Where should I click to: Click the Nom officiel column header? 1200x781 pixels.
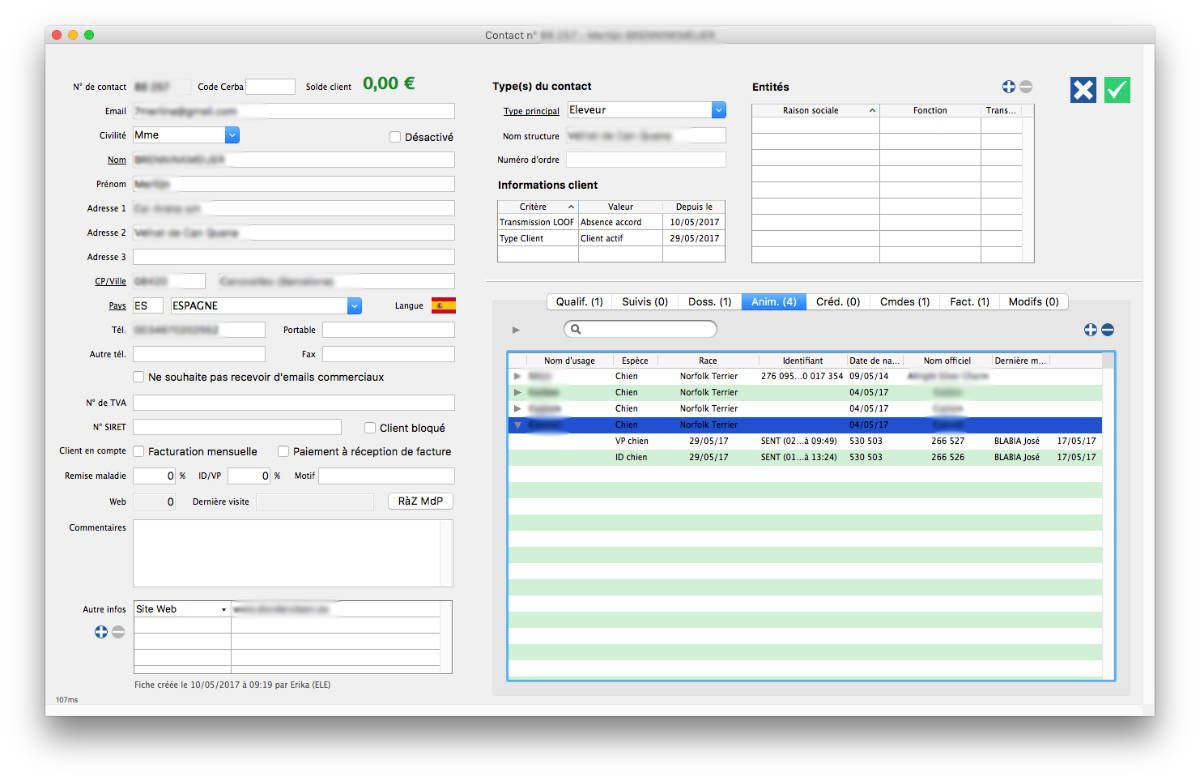coord(947,360)
